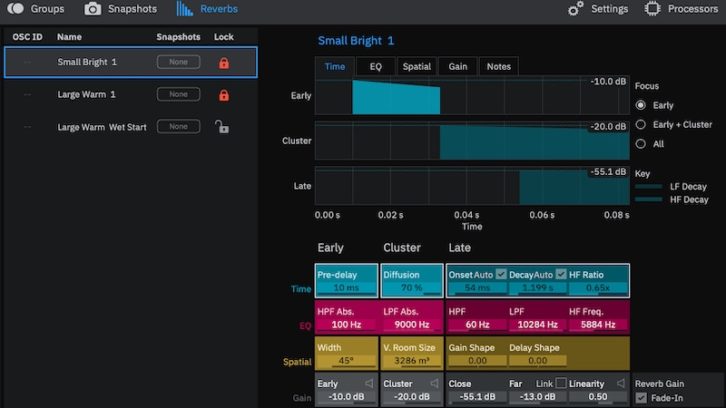Screen dimensions: 726x408
Task: Unlock the Small Bright 1 reverb
Action: tap(224, 63)
